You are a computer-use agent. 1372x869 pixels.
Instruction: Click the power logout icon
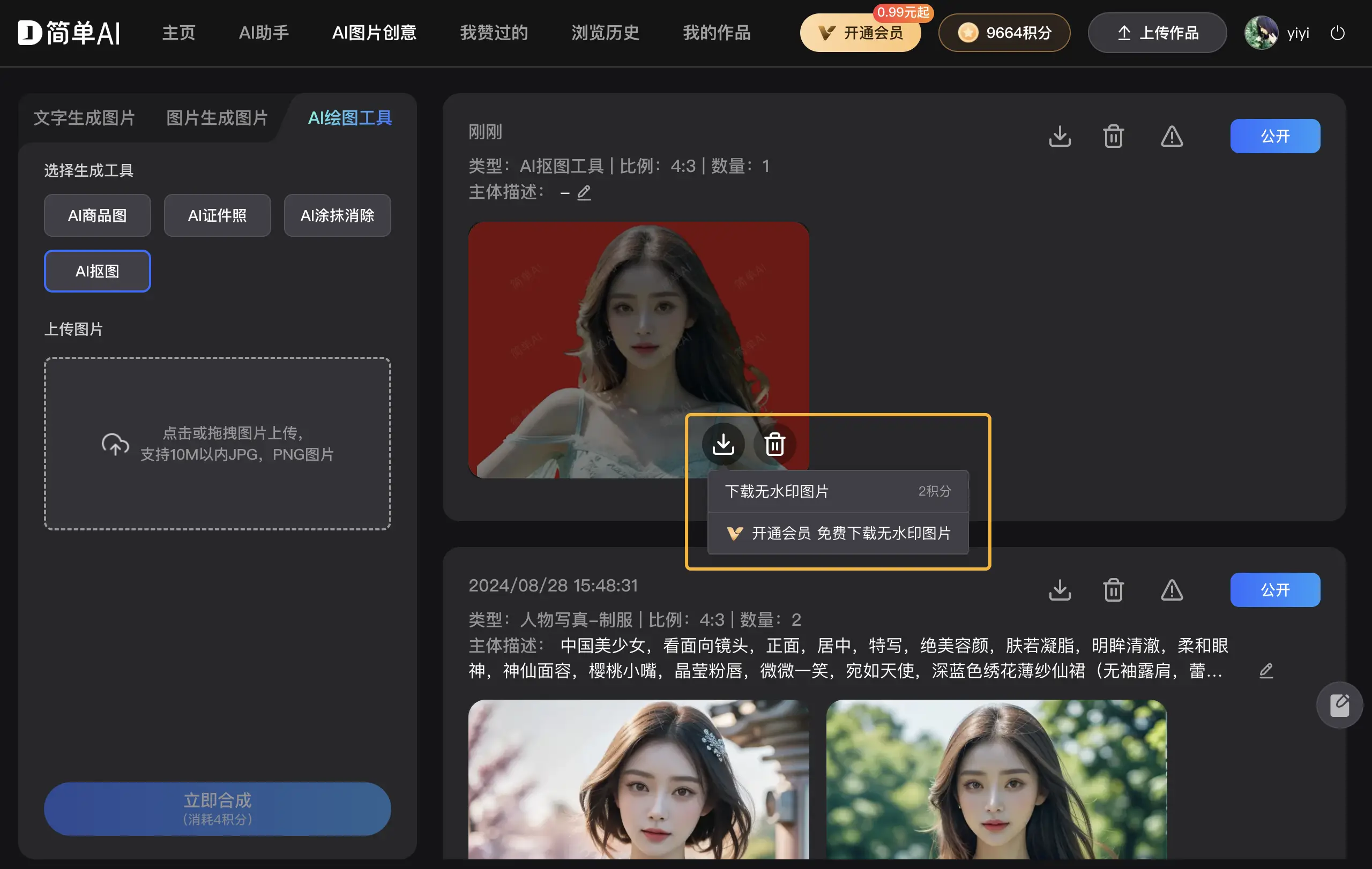tap(1337, 33)
